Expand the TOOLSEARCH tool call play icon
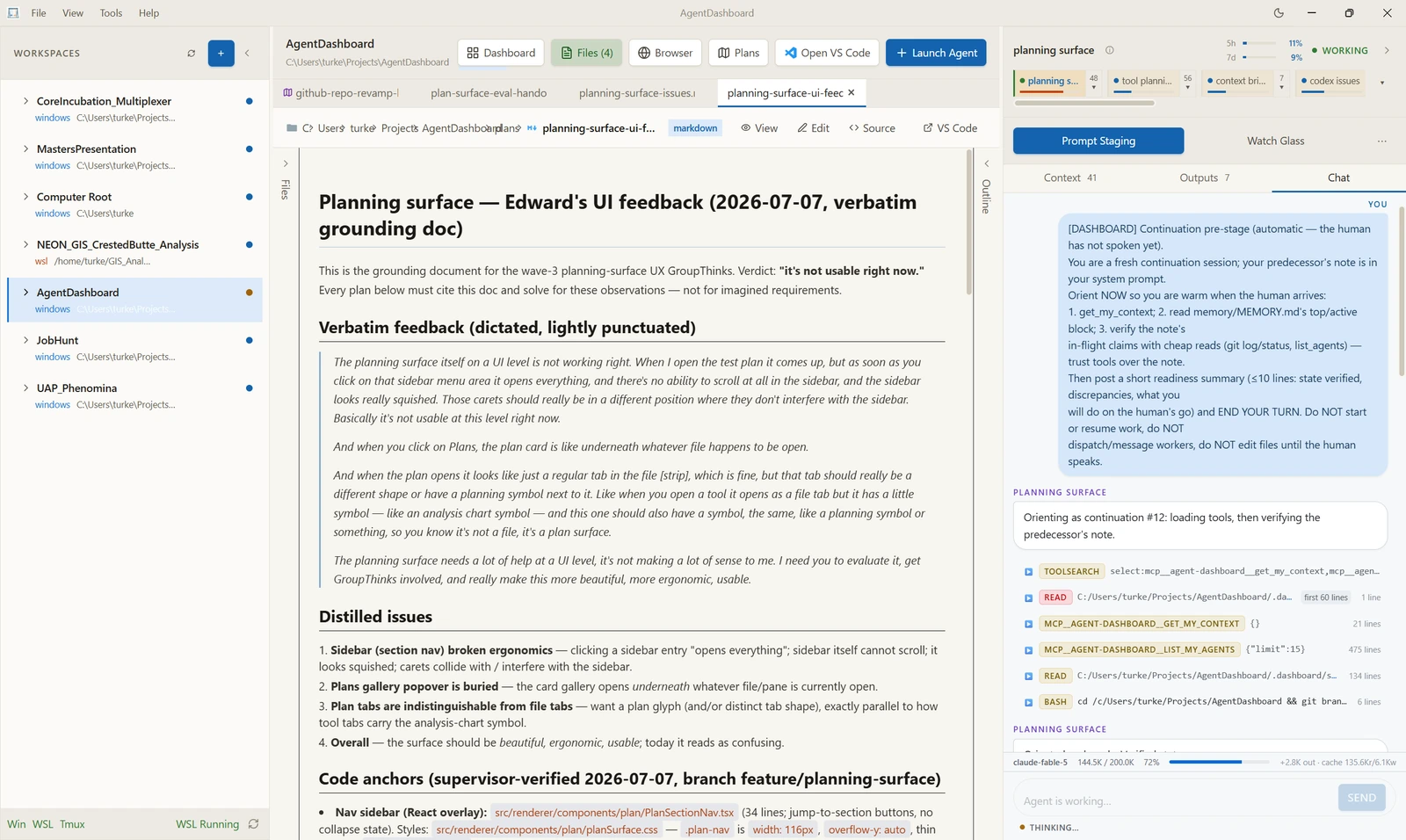The width and height of the screenshot is (1406, 840). 1028,572
